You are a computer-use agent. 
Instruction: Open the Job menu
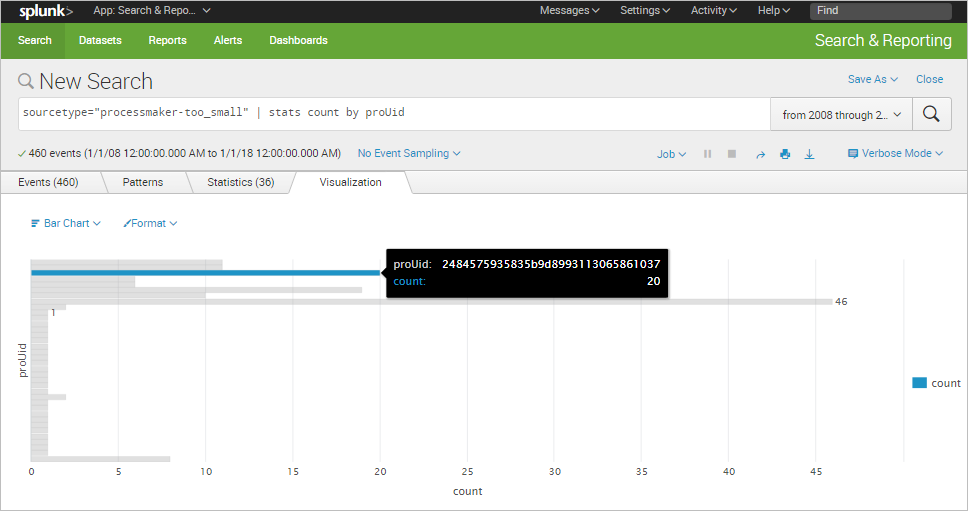(671, 154)
